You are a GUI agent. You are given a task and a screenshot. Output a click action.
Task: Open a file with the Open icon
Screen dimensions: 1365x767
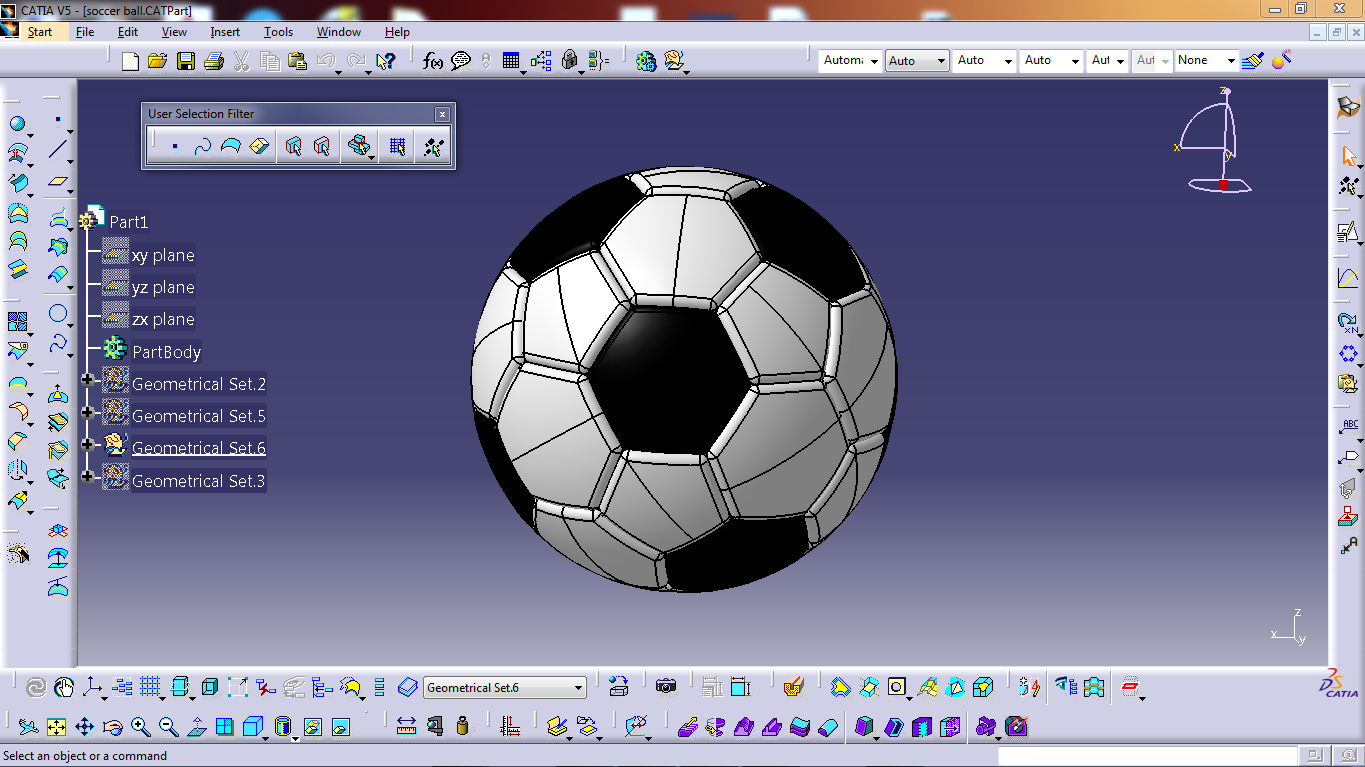point(157,62)
